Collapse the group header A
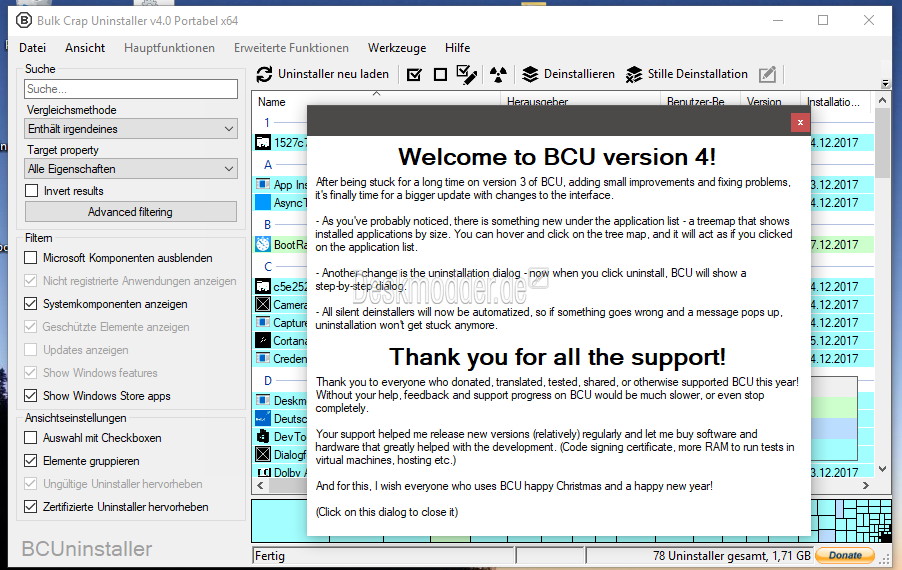The image size is (902, 570). coord(268,165)
